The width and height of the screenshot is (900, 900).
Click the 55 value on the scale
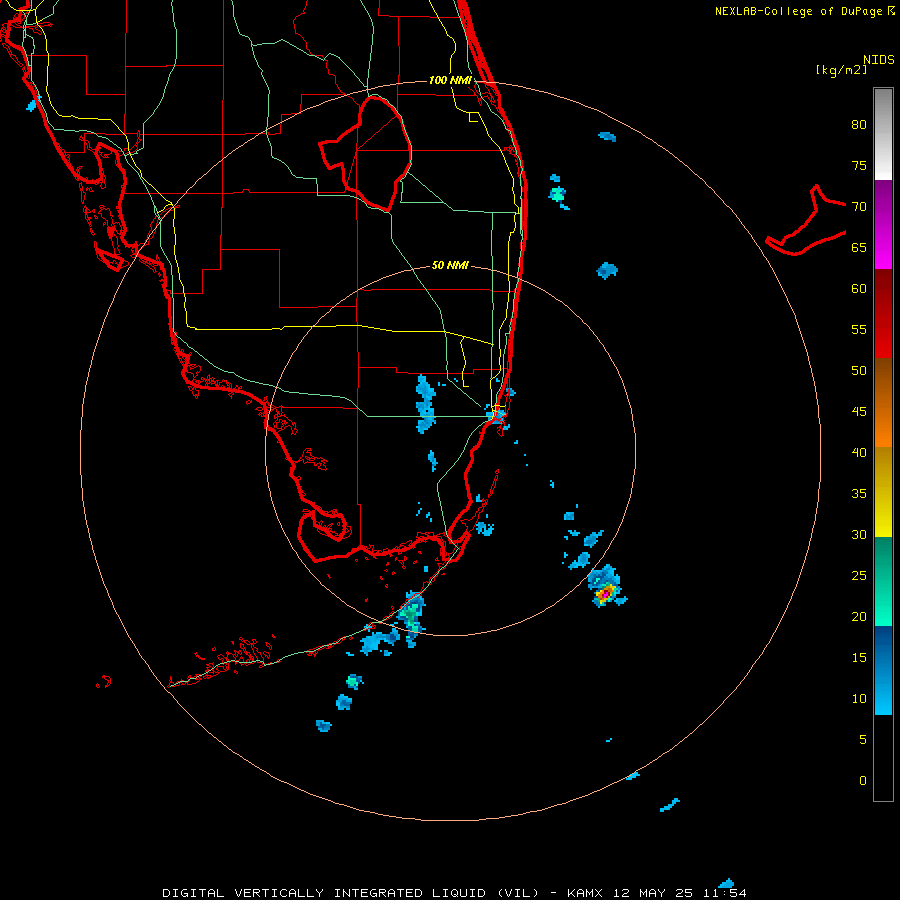[859, 329]
